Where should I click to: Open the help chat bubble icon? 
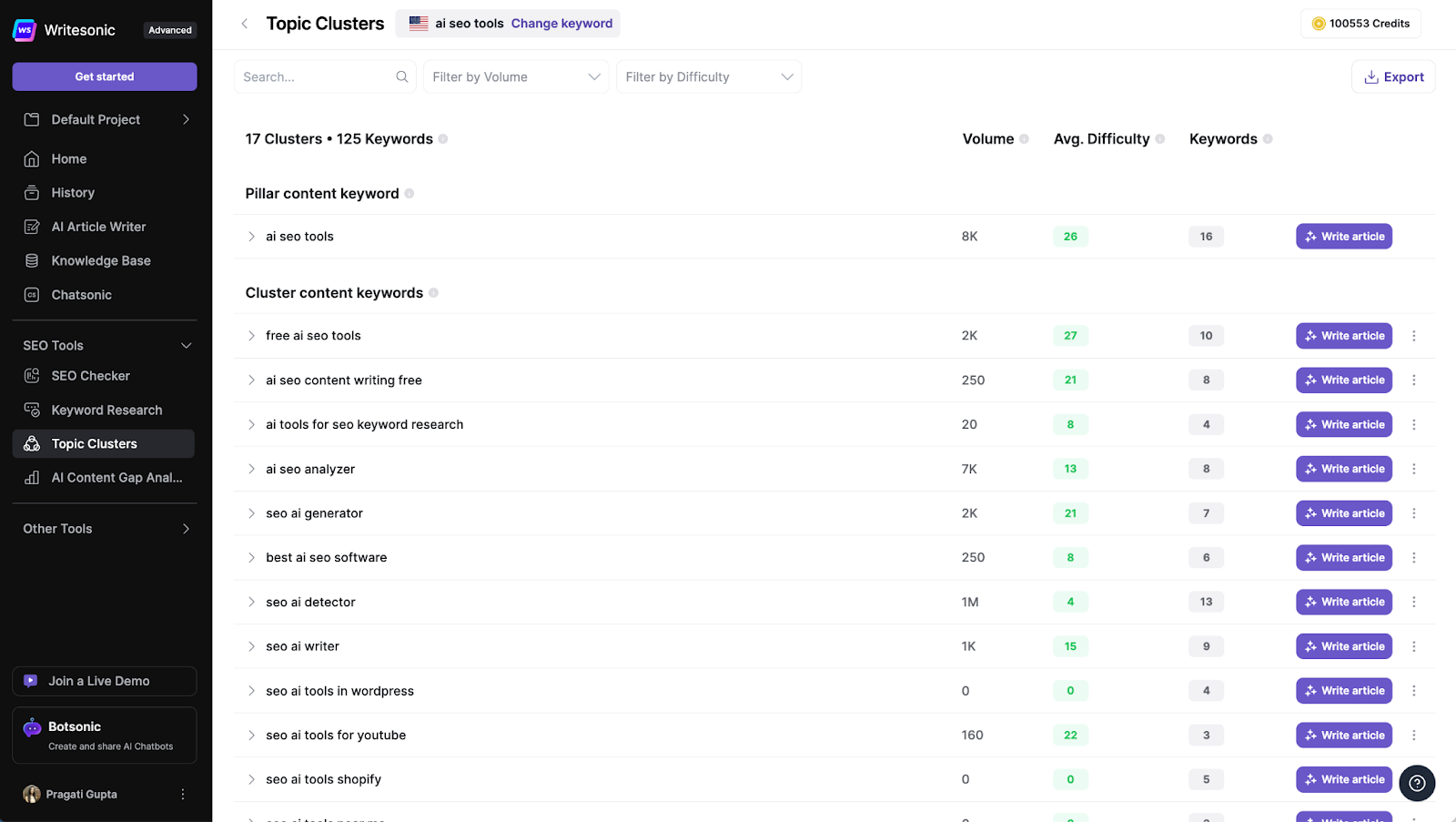[x=1417, y=783]
